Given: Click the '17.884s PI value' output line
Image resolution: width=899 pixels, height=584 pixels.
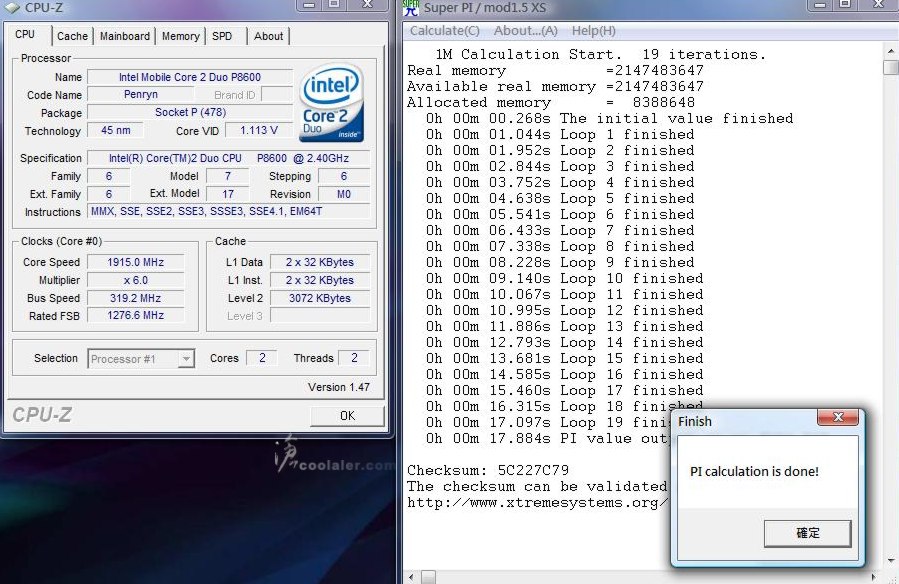Looking at the screenshot, I should [x=548, y=439].
